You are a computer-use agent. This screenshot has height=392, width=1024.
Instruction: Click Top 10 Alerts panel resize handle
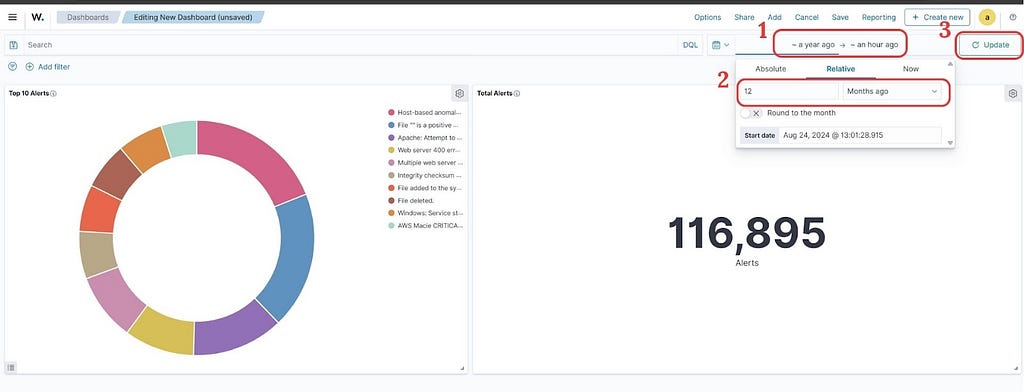(462, 368)
